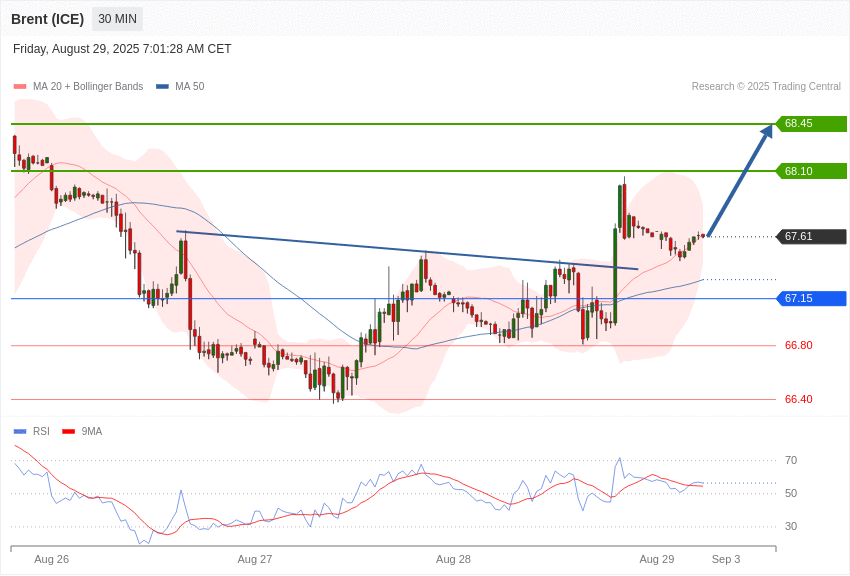Screen dimensions: 850x576
Task: Select the 68.10 resistance price tag
Action: (x=811, y=171)
